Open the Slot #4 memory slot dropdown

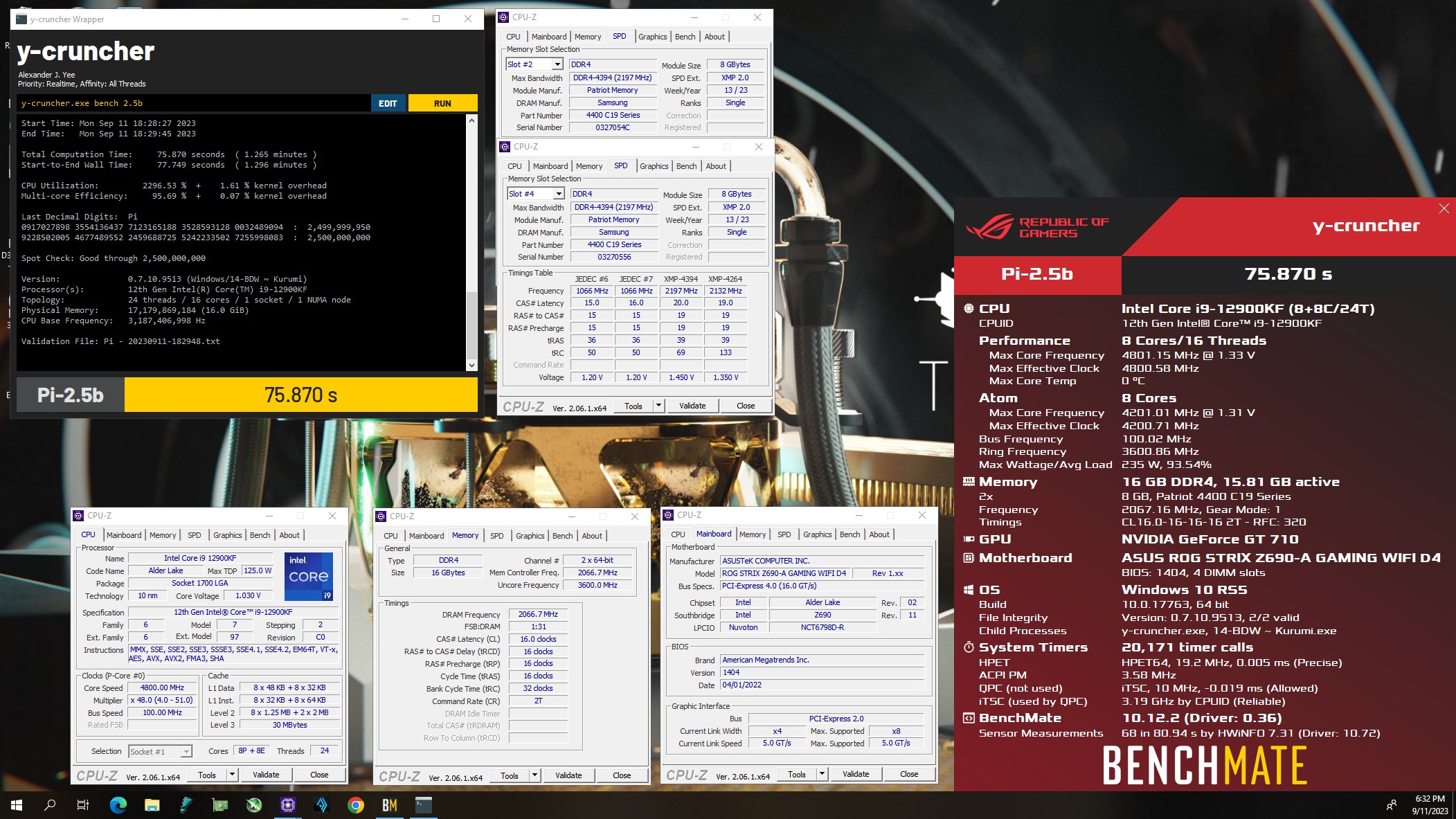point(559,194)
